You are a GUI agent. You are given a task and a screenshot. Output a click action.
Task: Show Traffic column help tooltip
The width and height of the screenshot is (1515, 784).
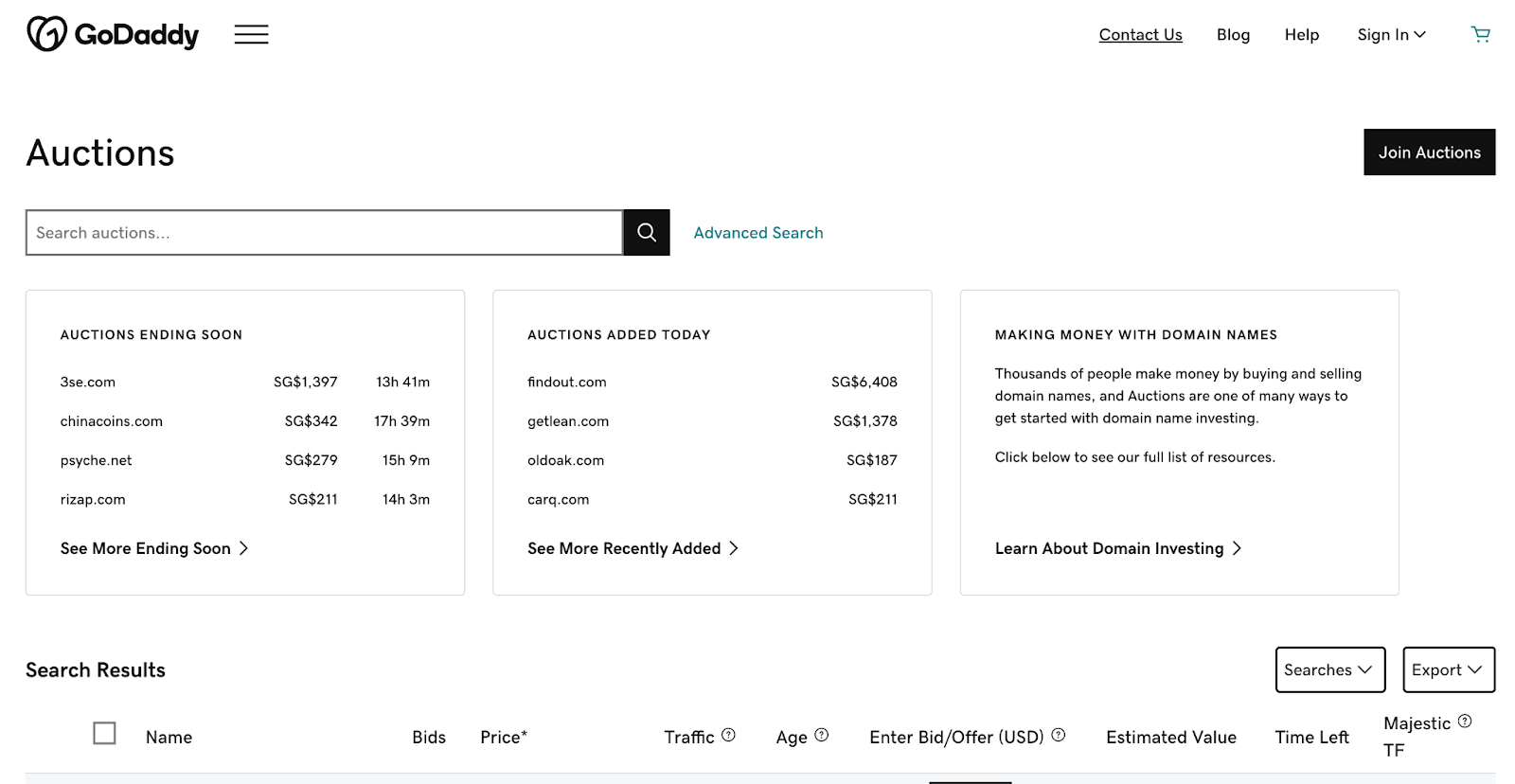click(728, 735)
